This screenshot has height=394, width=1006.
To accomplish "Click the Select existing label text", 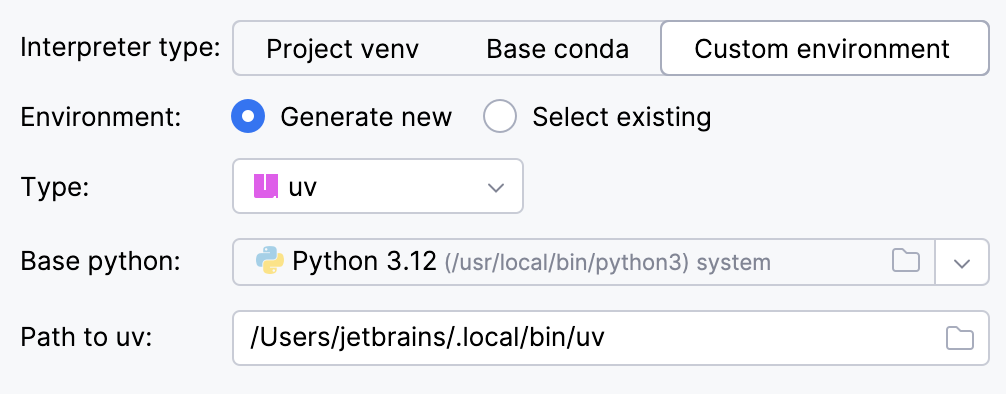I will click(x=621, y=117).
